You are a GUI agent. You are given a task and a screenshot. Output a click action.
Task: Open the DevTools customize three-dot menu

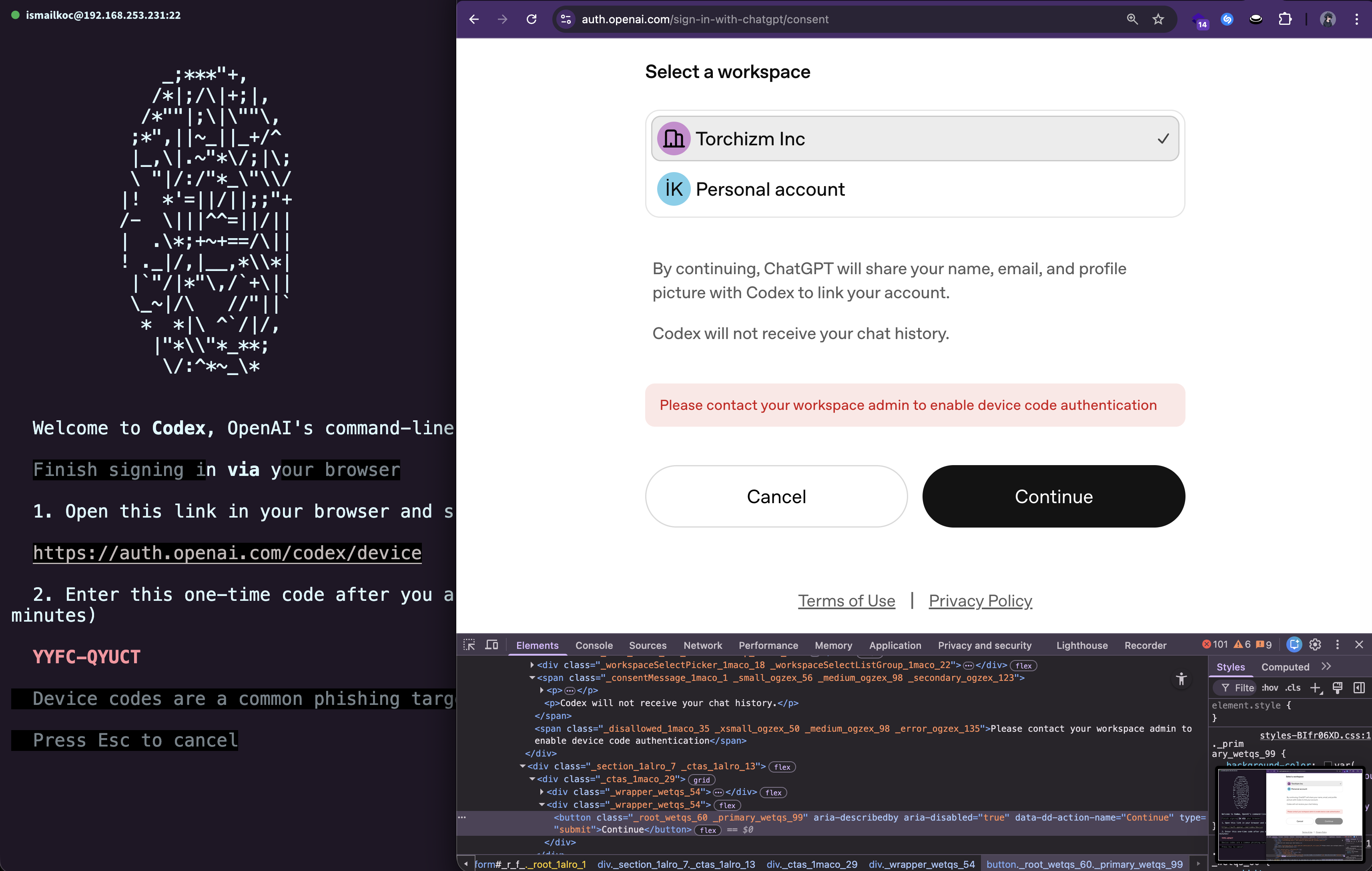(1337, 644)
